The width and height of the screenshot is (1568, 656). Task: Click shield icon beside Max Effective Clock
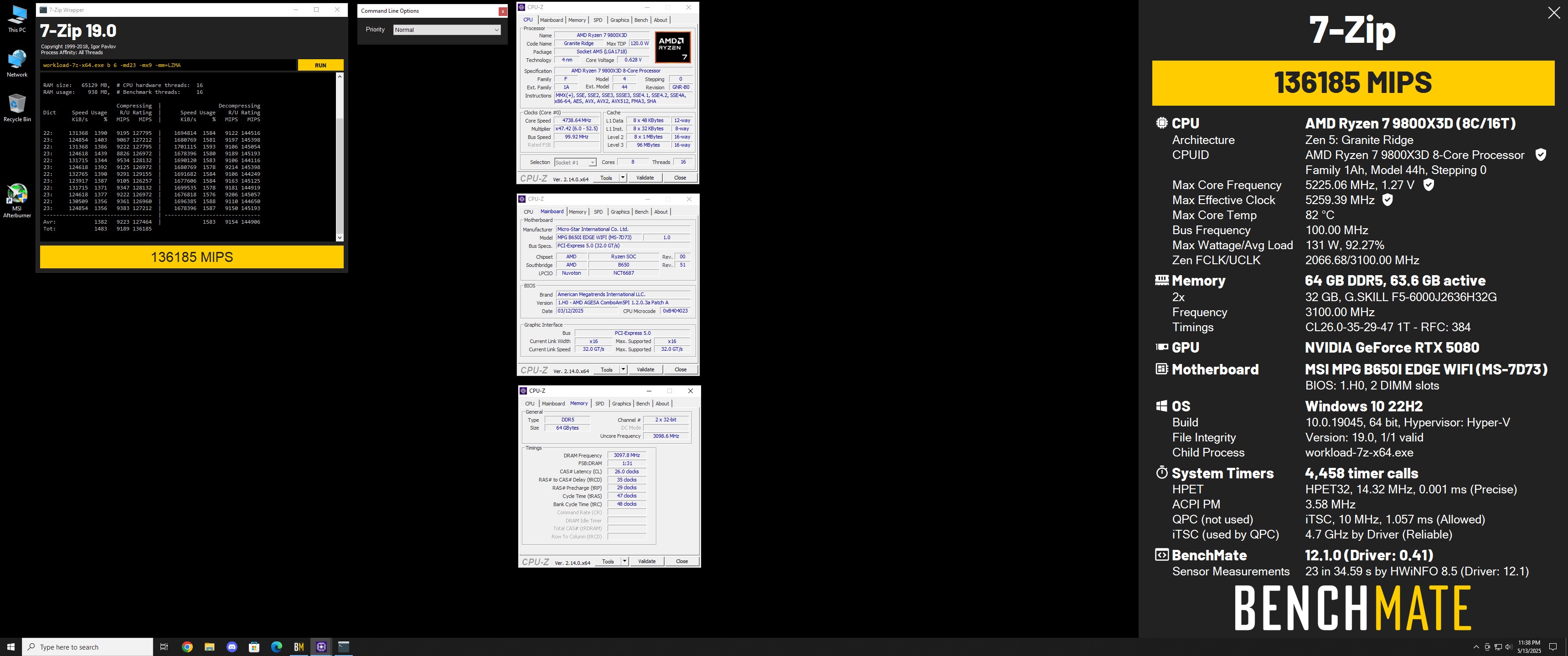[1387, 200]
